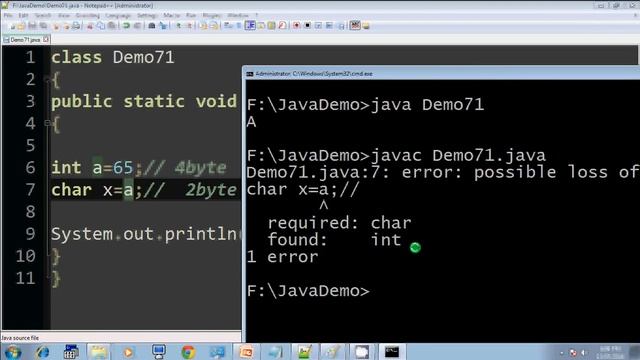Click Run Macro Multiple Times icon
The image size is (640, 360).
point(329,26)
